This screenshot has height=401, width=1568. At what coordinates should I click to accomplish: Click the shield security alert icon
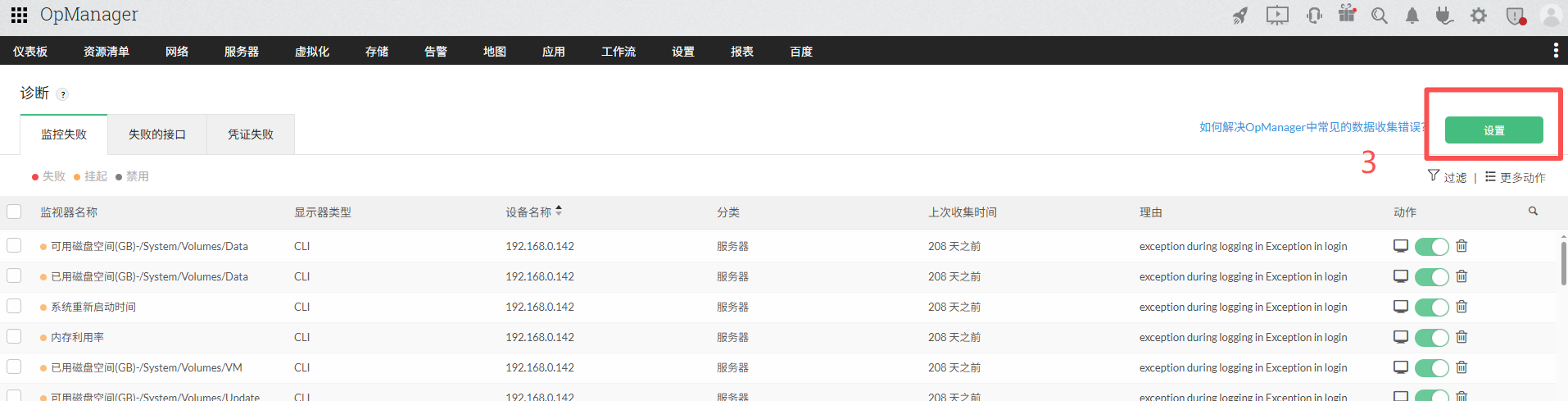click(x=1515, y=16)
